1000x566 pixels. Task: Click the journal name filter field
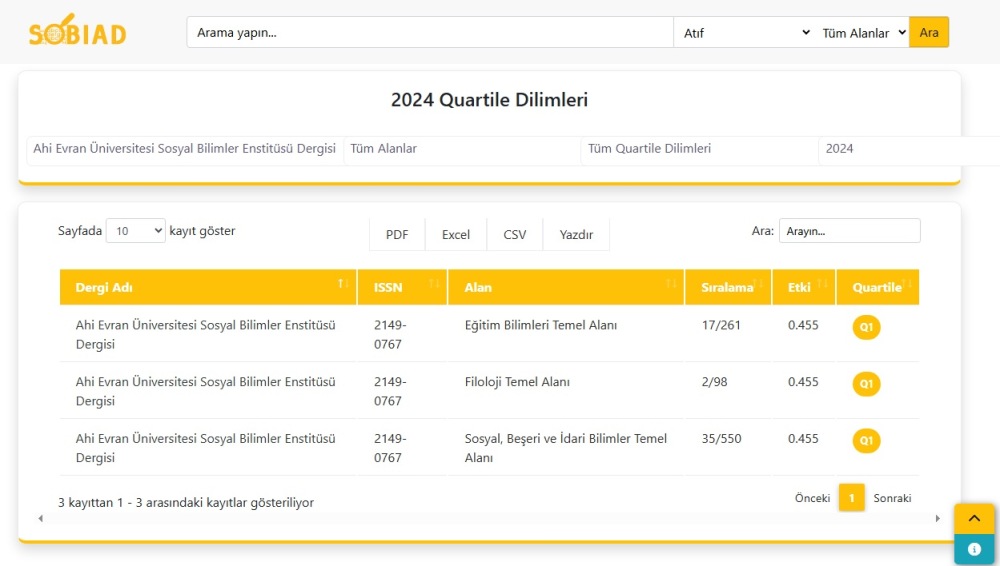pyautogui.click(x=185, y=149)
